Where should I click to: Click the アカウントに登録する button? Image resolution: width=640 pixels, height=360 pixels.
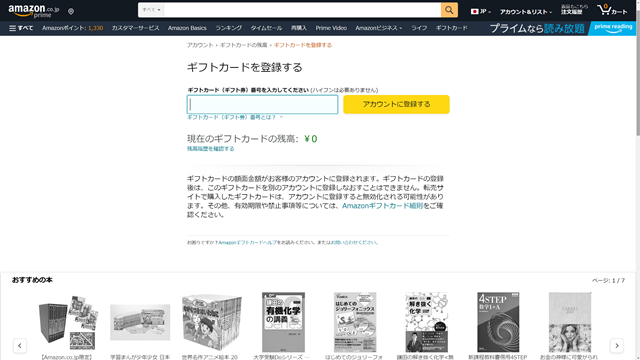[x=396, y=104]
